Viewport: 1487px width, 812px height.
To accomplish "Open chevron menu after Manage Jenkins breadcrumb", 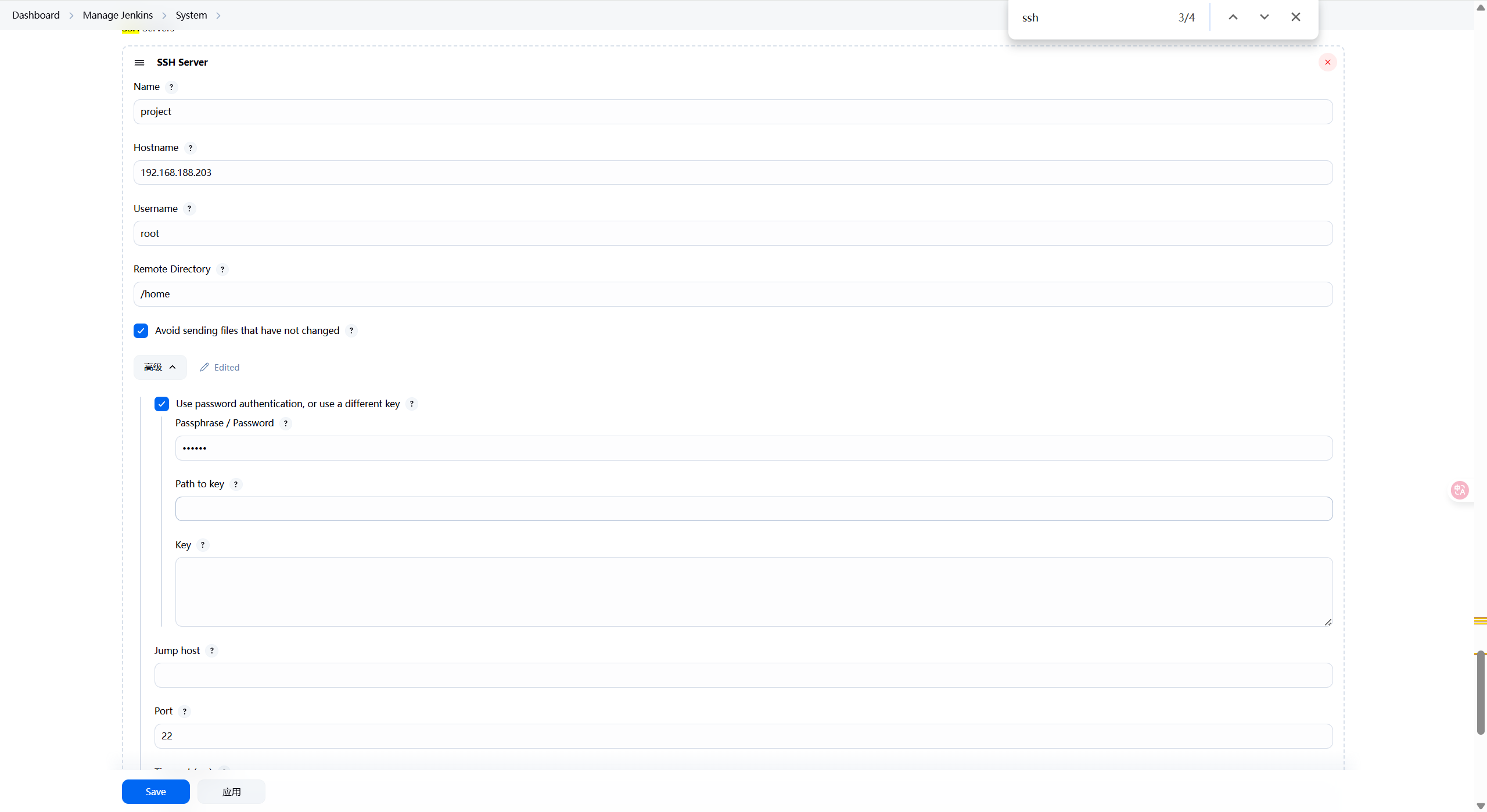I will [164, 16].
